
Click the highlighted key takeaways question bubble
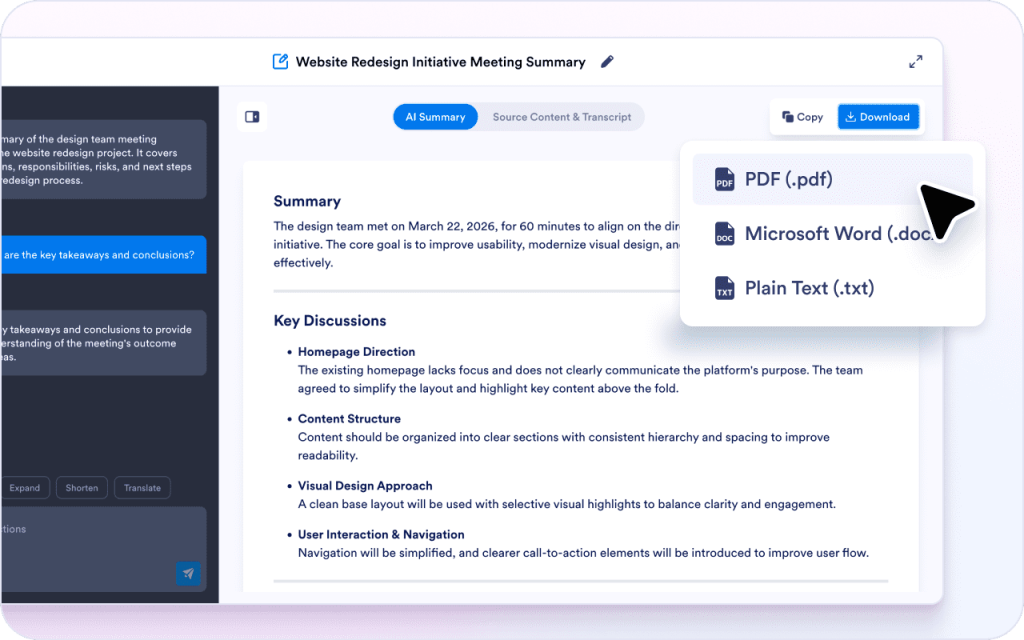pos(100,254)
